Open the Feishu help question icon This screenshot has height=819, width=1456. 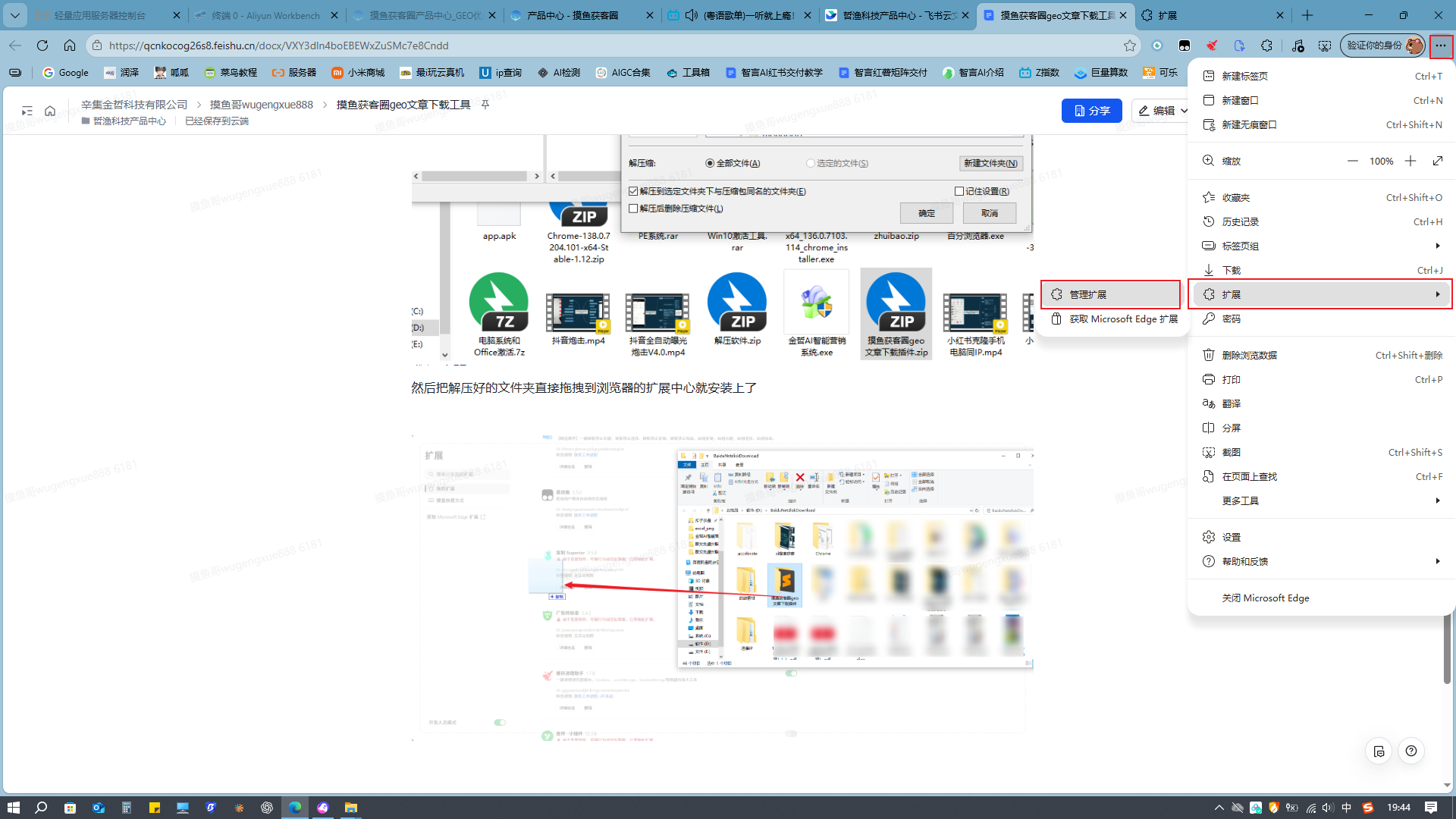click(1410, 751)
